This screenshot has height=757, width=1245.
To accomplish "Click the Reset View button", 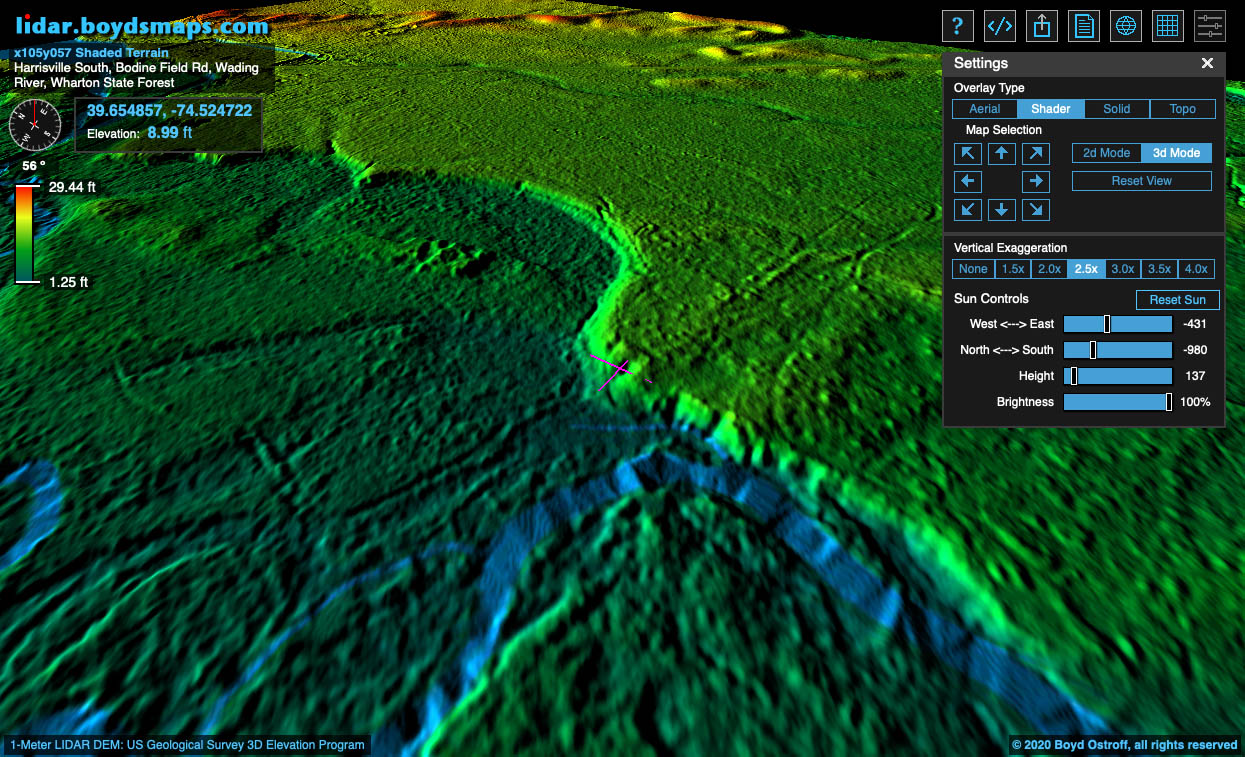I will [1141, 181].
